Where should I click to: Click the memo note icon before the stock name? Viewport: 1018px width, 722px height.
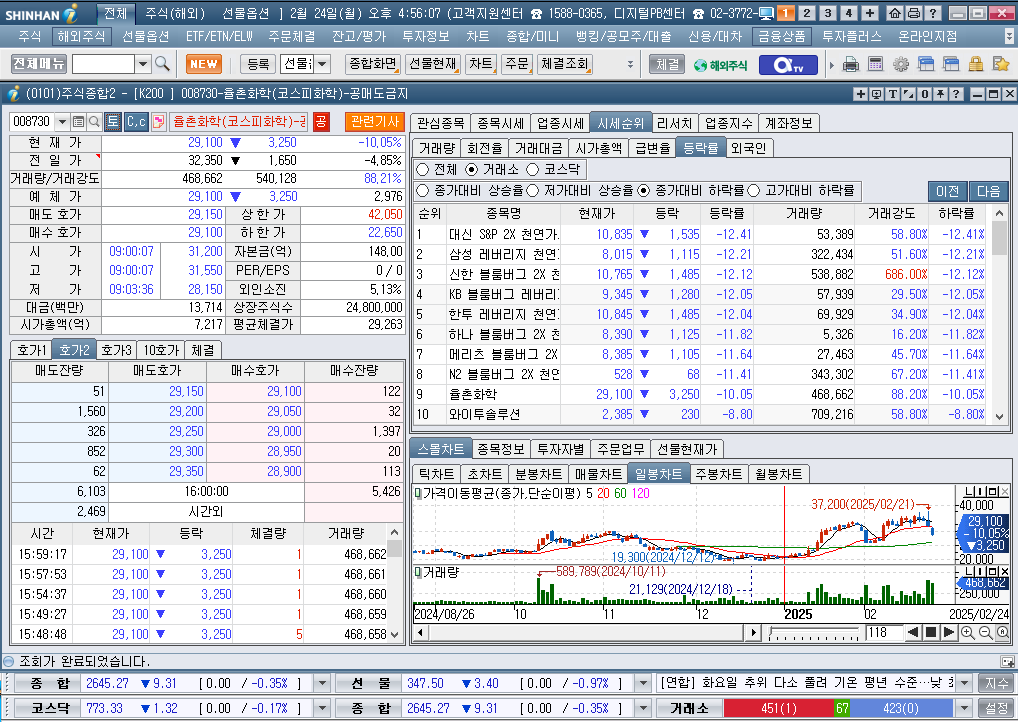pyautogui.click(x=158, y=121)
